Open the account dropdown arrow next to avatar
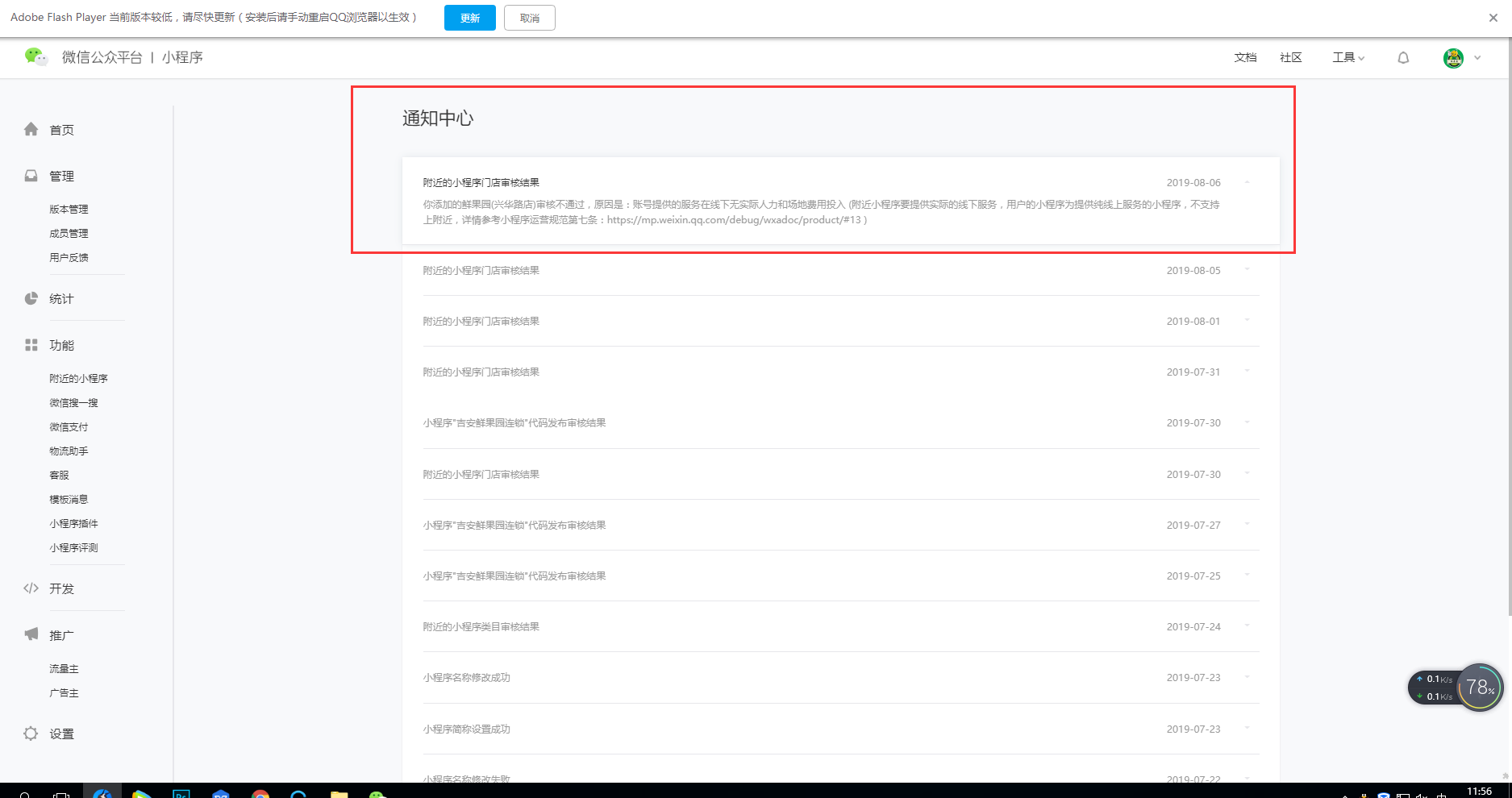The image size is (1512, 798). tap(1477, 58)
